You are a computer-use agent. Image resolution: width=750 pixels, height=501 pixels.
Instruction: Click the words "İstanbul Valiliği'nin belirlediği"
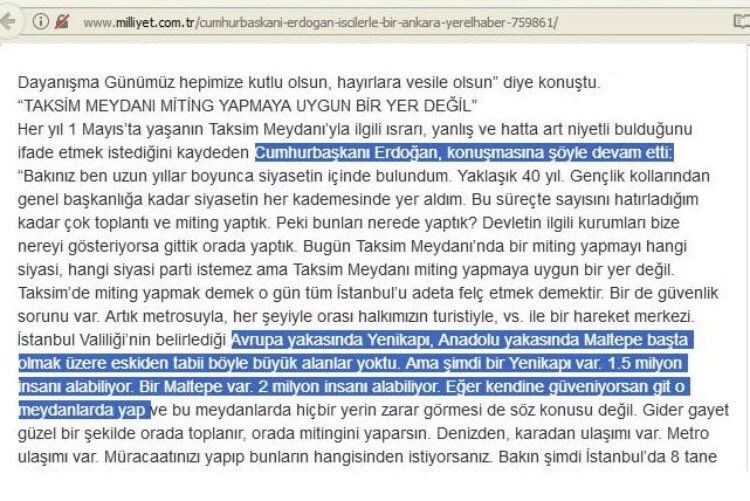(x=121, y=340)
